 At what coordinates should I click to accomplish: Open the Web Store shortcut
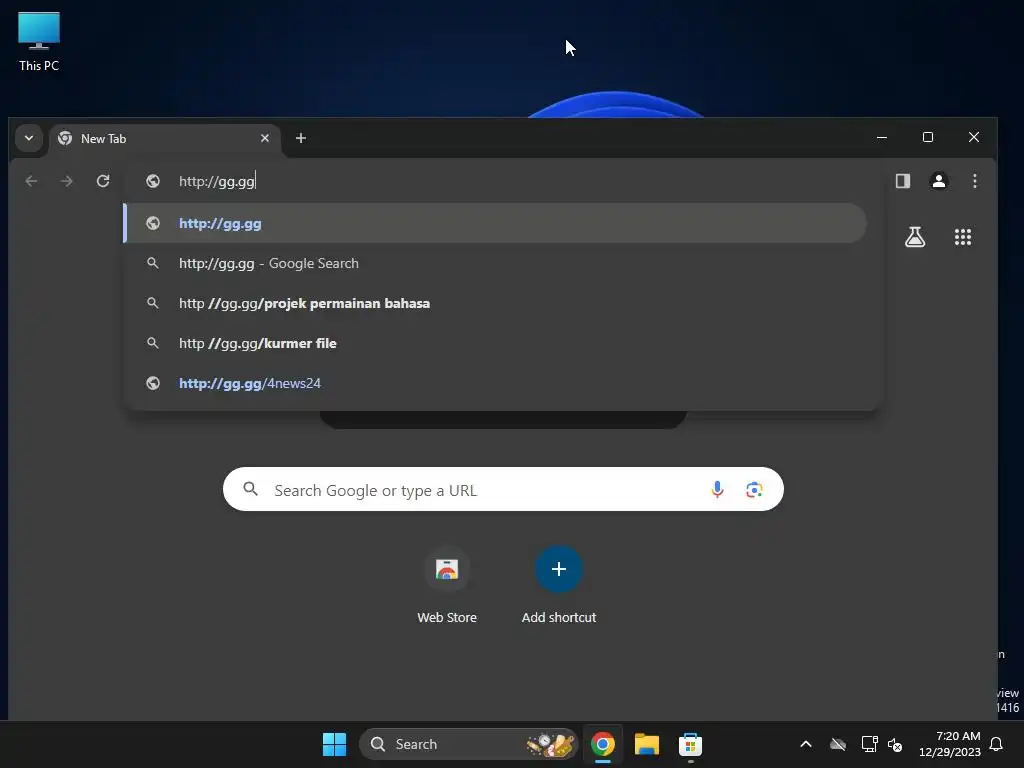point(447,585)
